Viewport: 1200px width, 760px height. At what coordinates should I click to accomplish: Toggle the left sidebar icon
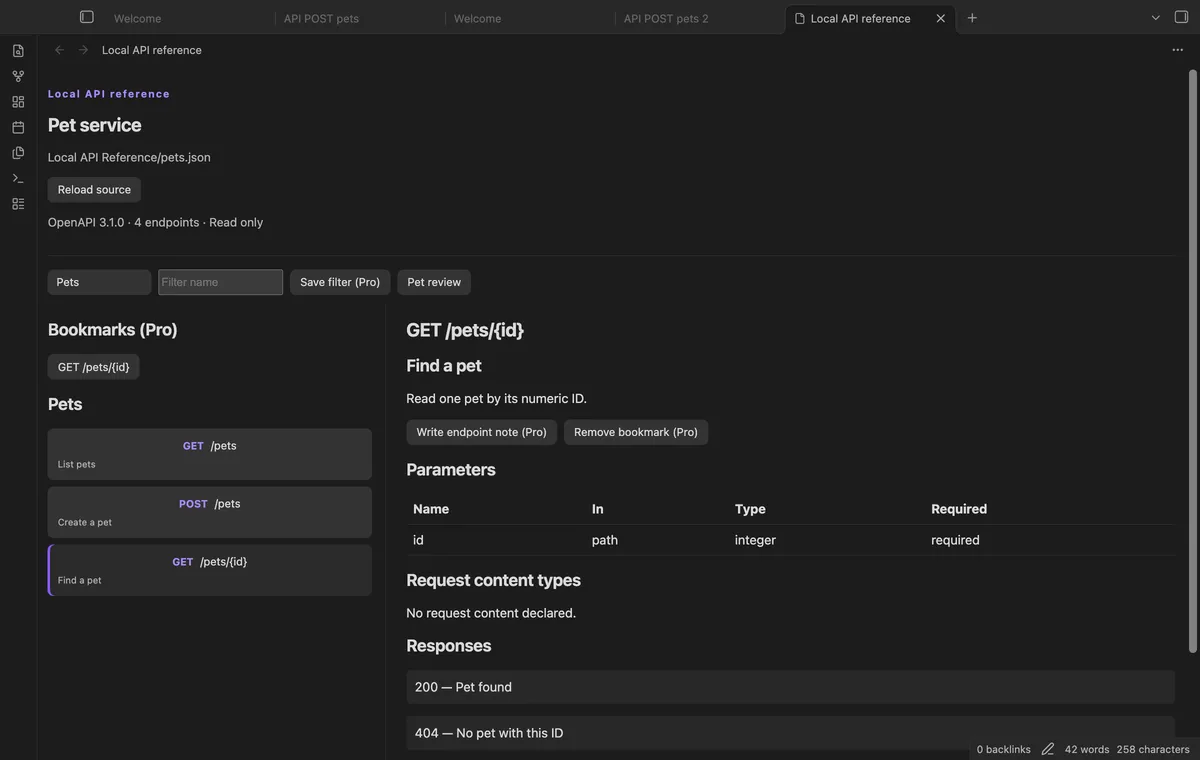(87, 17)
